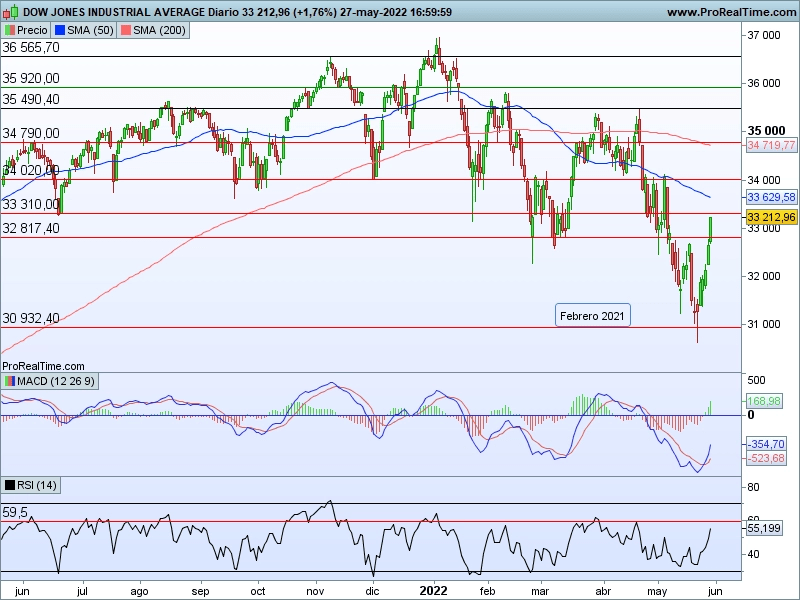
Task: Click the MACD histogram value 168,98
Action: pyautogui.click(x=764, y=401)
